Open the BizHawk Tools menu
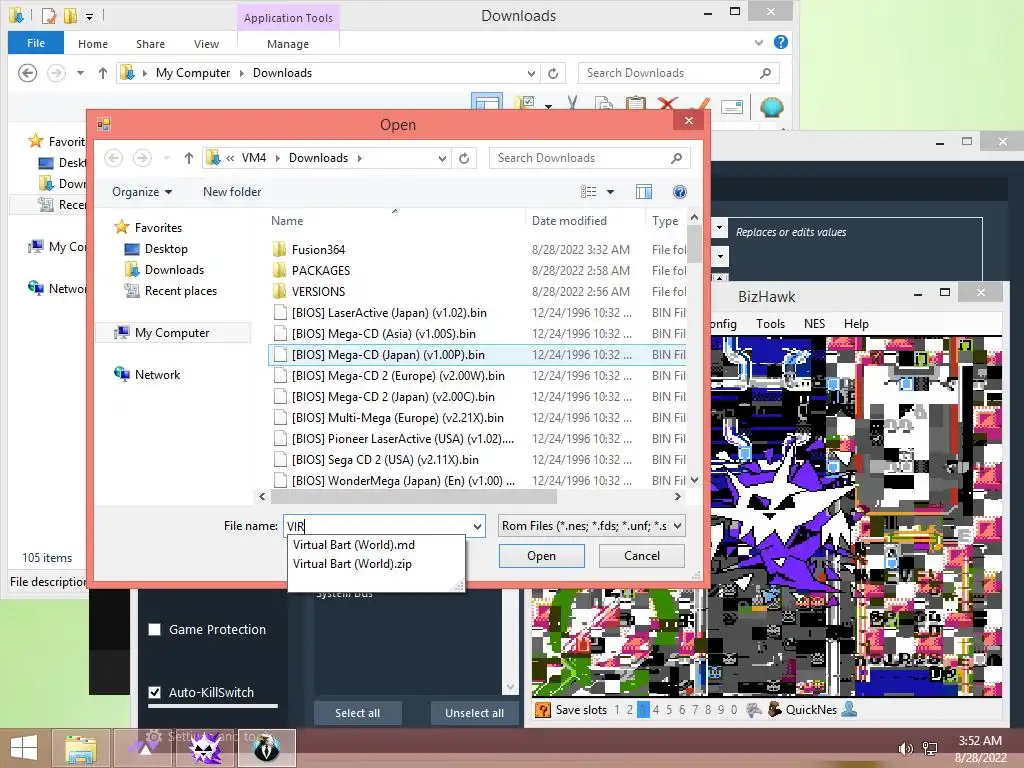The width and height of the screenshot is (1024, 768). (770, 323)
